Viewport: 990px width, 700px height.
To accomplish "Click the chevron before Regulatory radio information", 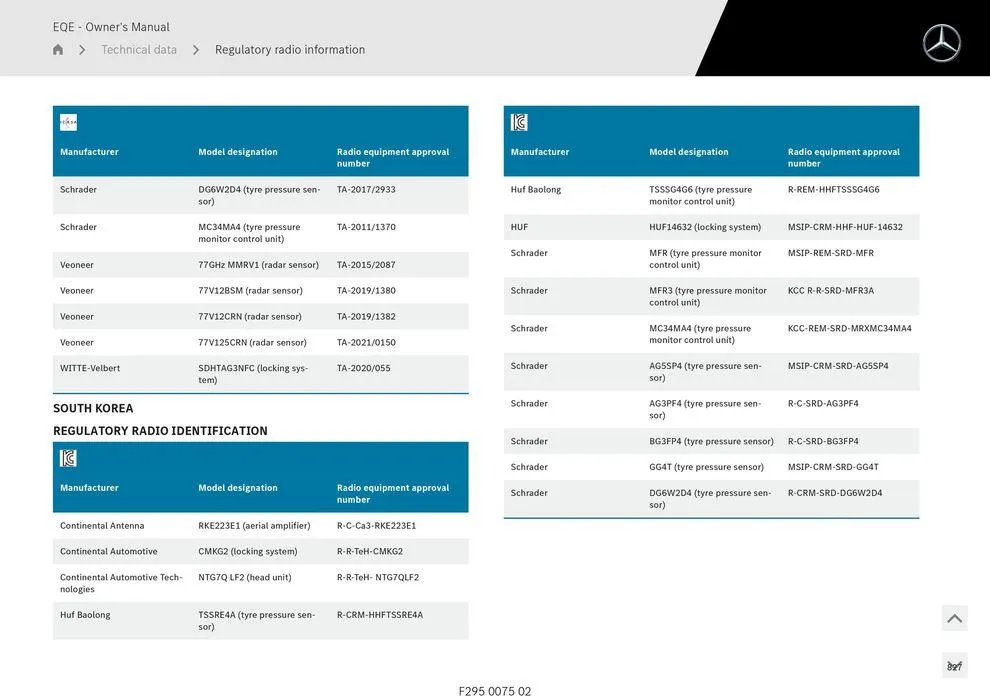I will point(196,50).
